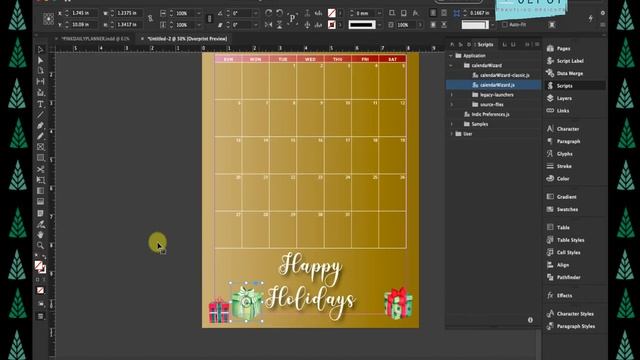
Task: Click the green gift box image on the page
Action: (x=246, y=302)
